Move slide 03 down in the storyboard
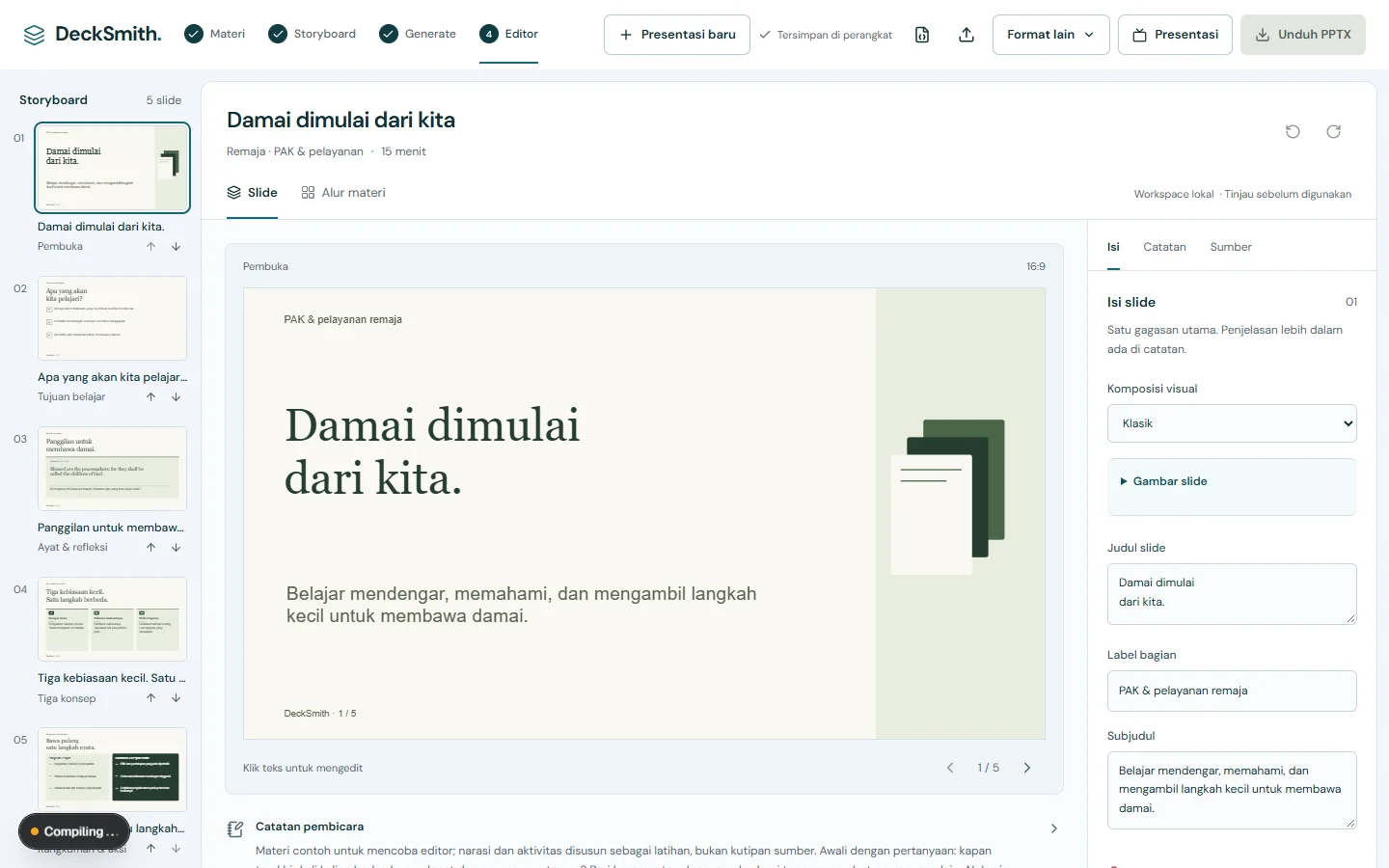The width and height of the screenshot is (1389, 868). 177,548
